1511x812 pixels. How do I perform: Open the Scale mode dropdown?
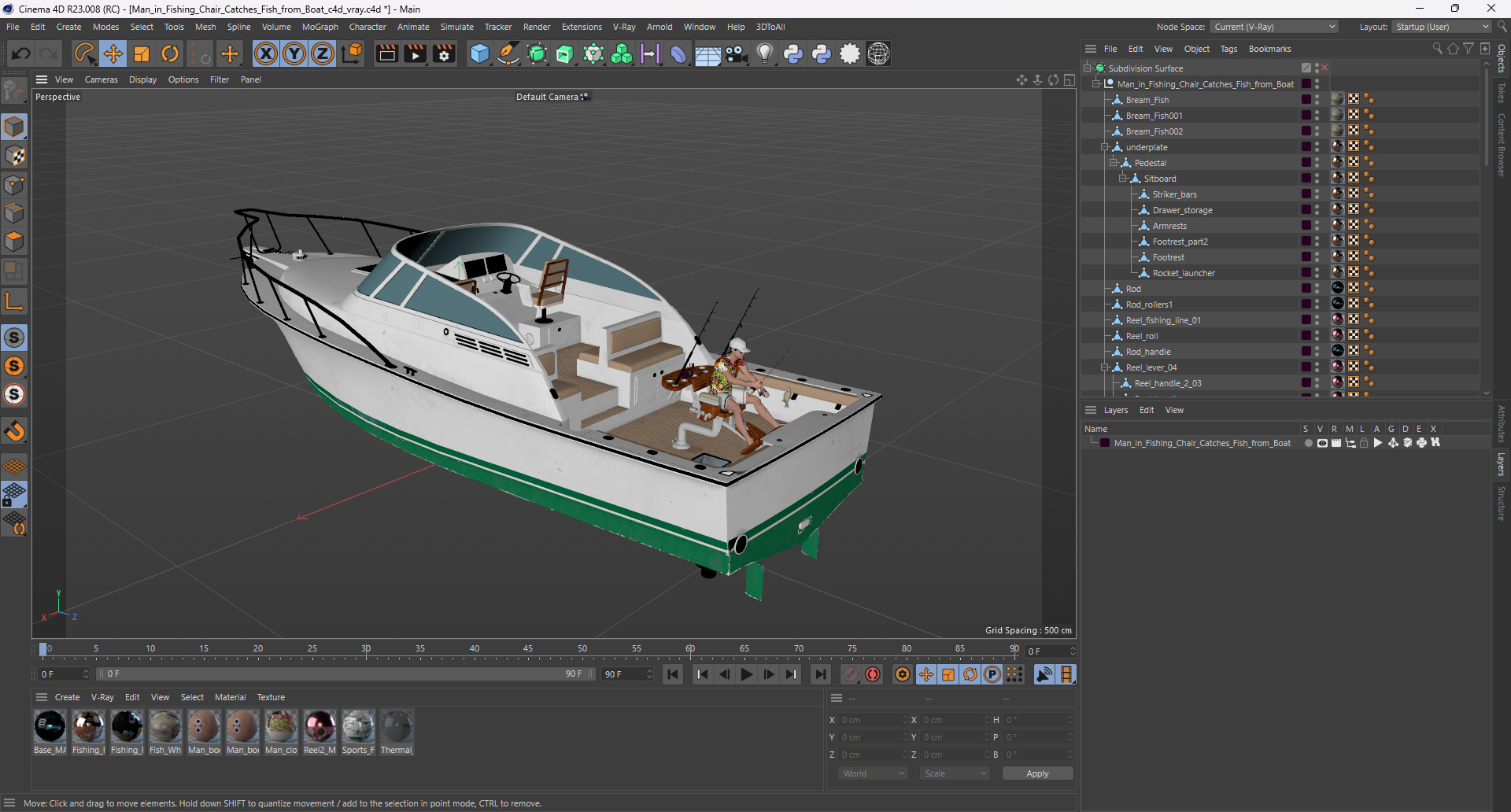pyautogui.click(x=955, y=773)
